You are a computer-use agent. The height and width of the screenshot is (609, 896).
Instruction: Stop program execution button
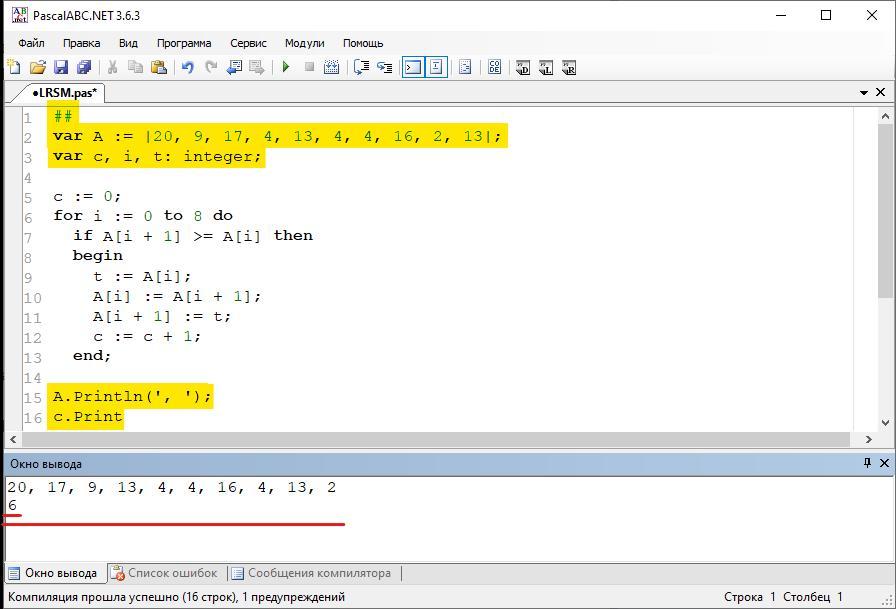(309, 67)
